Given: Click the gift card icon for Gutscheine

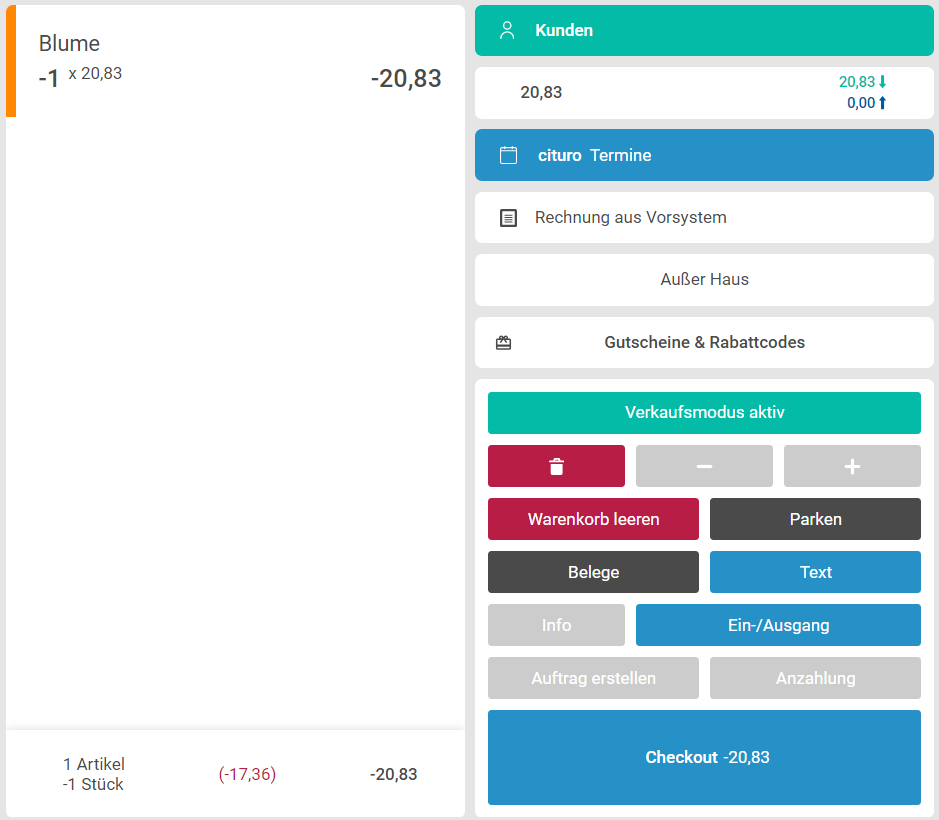Looking at the screenshot, I should [x=504, y=342].
